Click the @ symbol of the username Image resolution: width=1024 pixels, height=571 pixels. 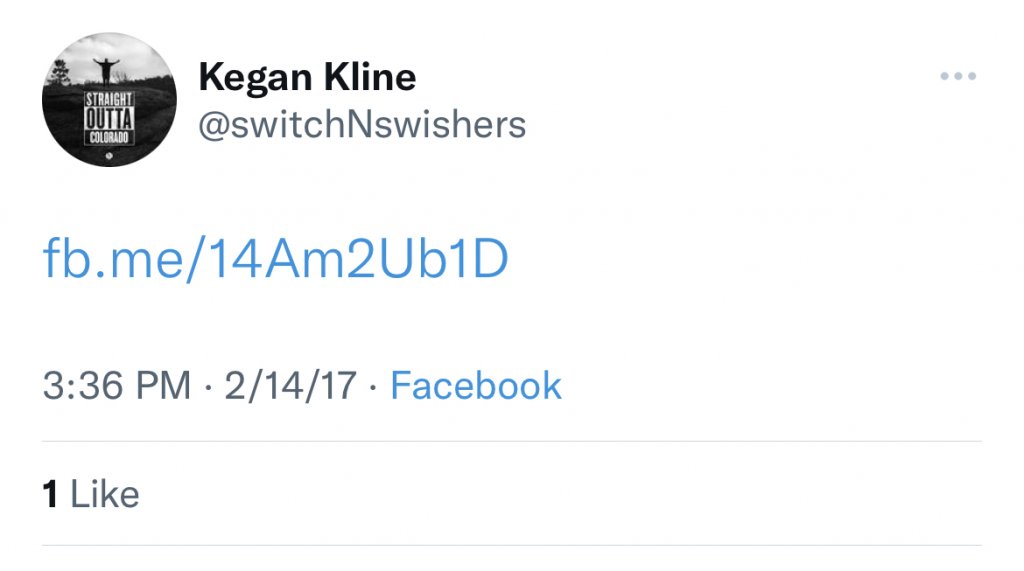point(212,126)
